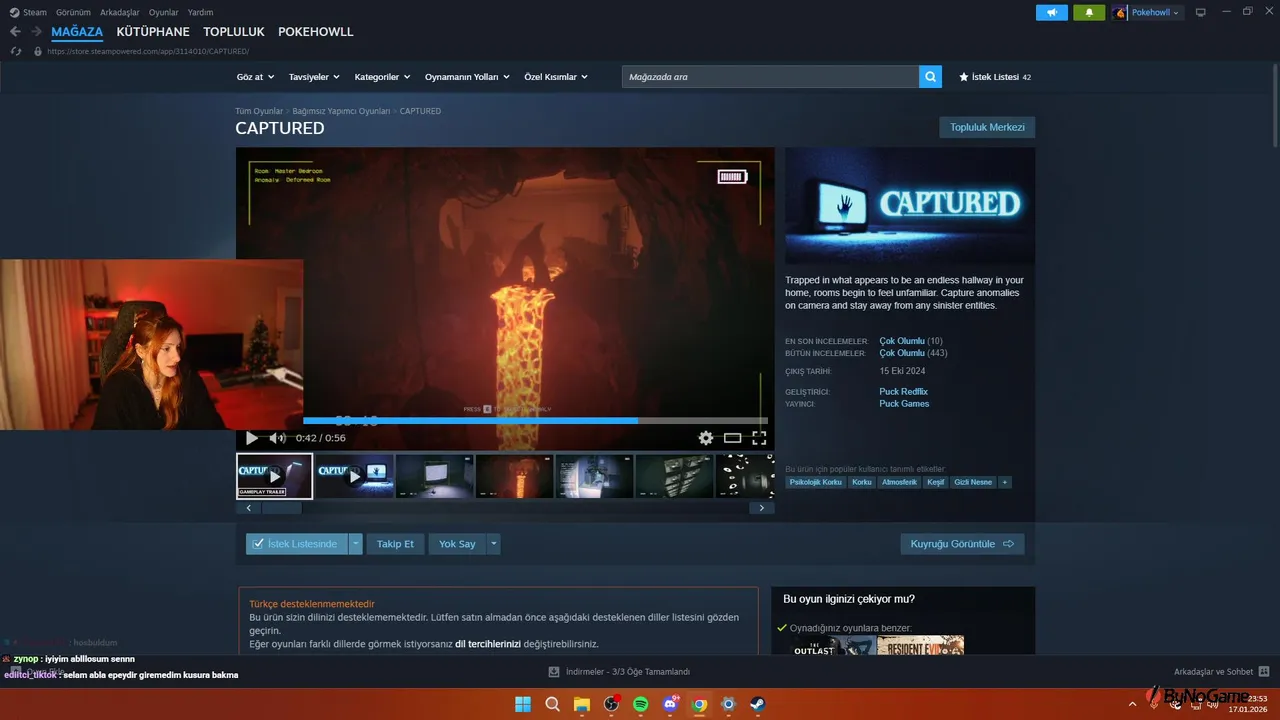Image resolution: width=1280 pixels, height=720 pixels.
Task: Open Friends and Chat icon
Action: [x=1264, y=672]
